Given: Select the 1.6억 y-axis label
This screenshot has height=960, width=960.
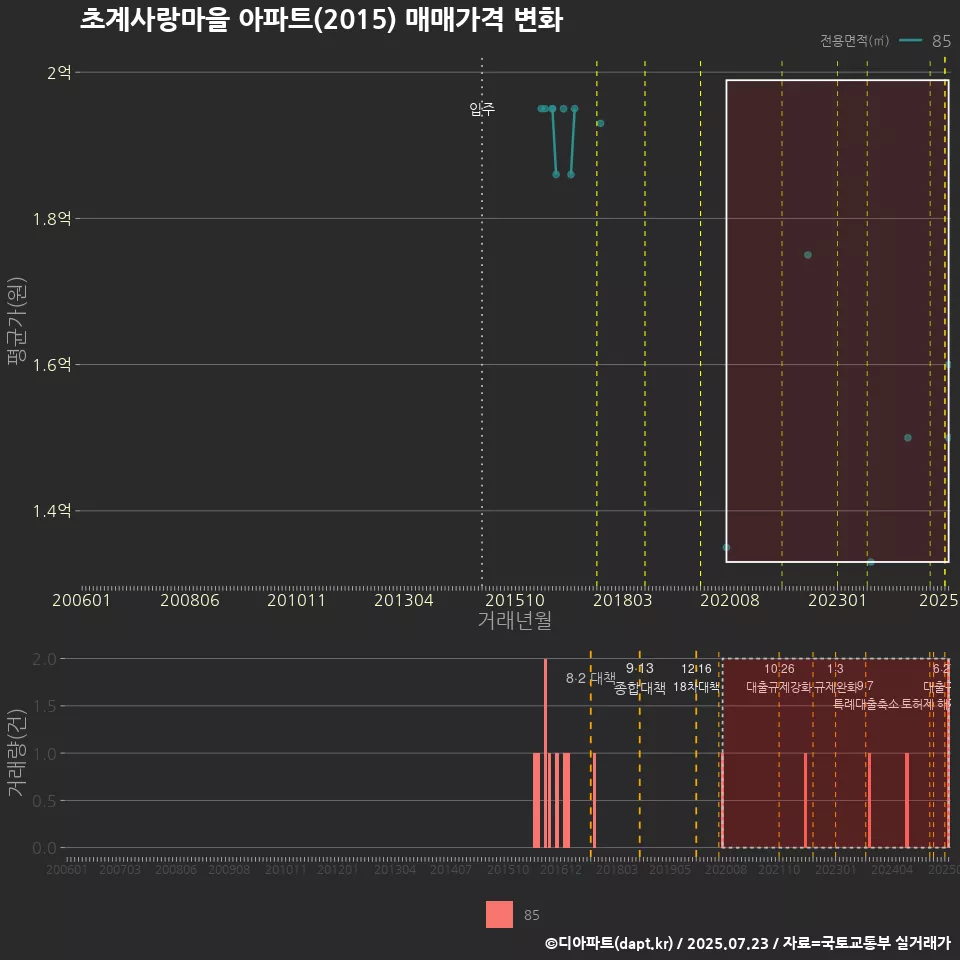Looking at the screenshot, I should point(52,365).
